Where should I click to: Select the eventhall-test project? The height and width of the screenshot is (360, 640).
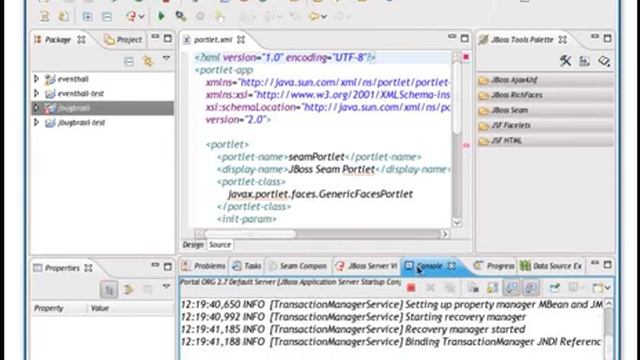[80, 93]
